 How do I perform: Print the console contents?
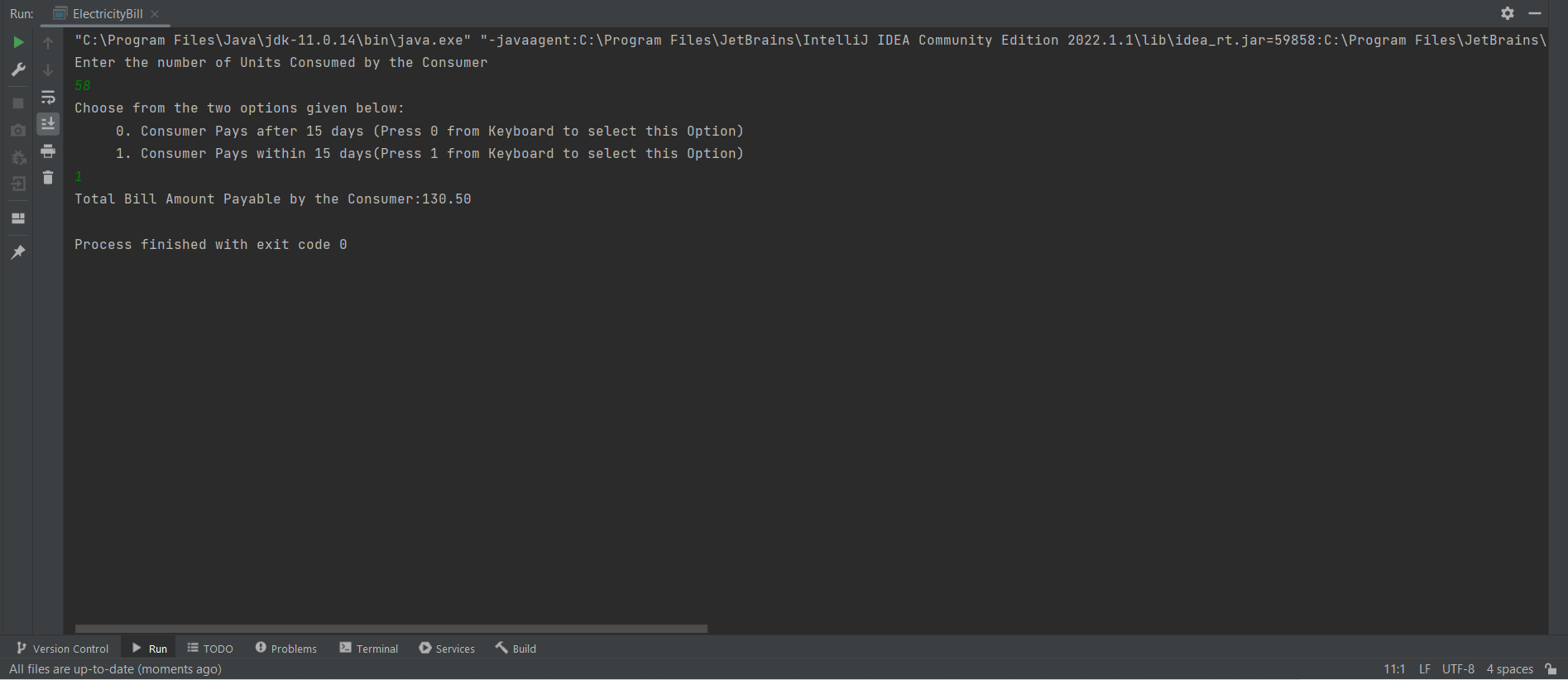click(x=48, y=151)
